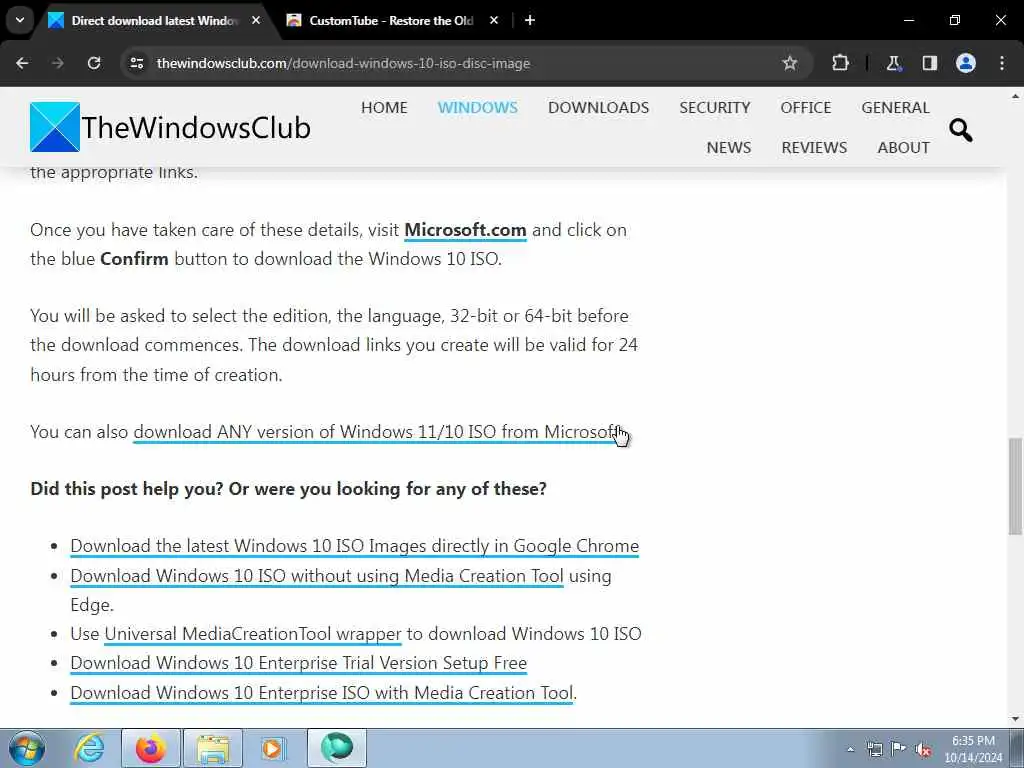
Task: Open the taskbar clock and date
Action: click(973, 749)
